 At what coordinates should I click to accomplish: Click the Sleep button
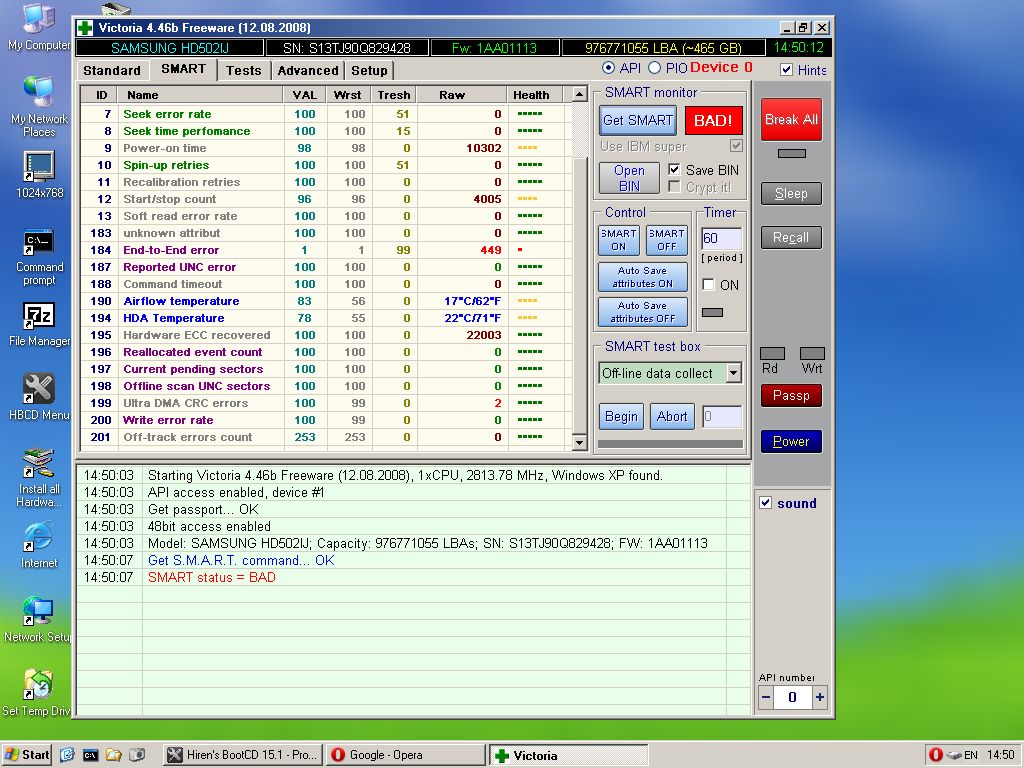pos(791,193)
